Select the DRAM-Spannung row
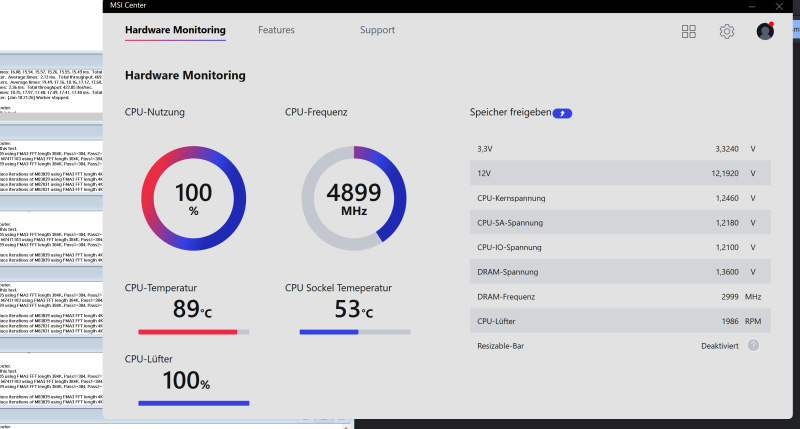This screenshot has width=800, height=429. click(620, 272)
